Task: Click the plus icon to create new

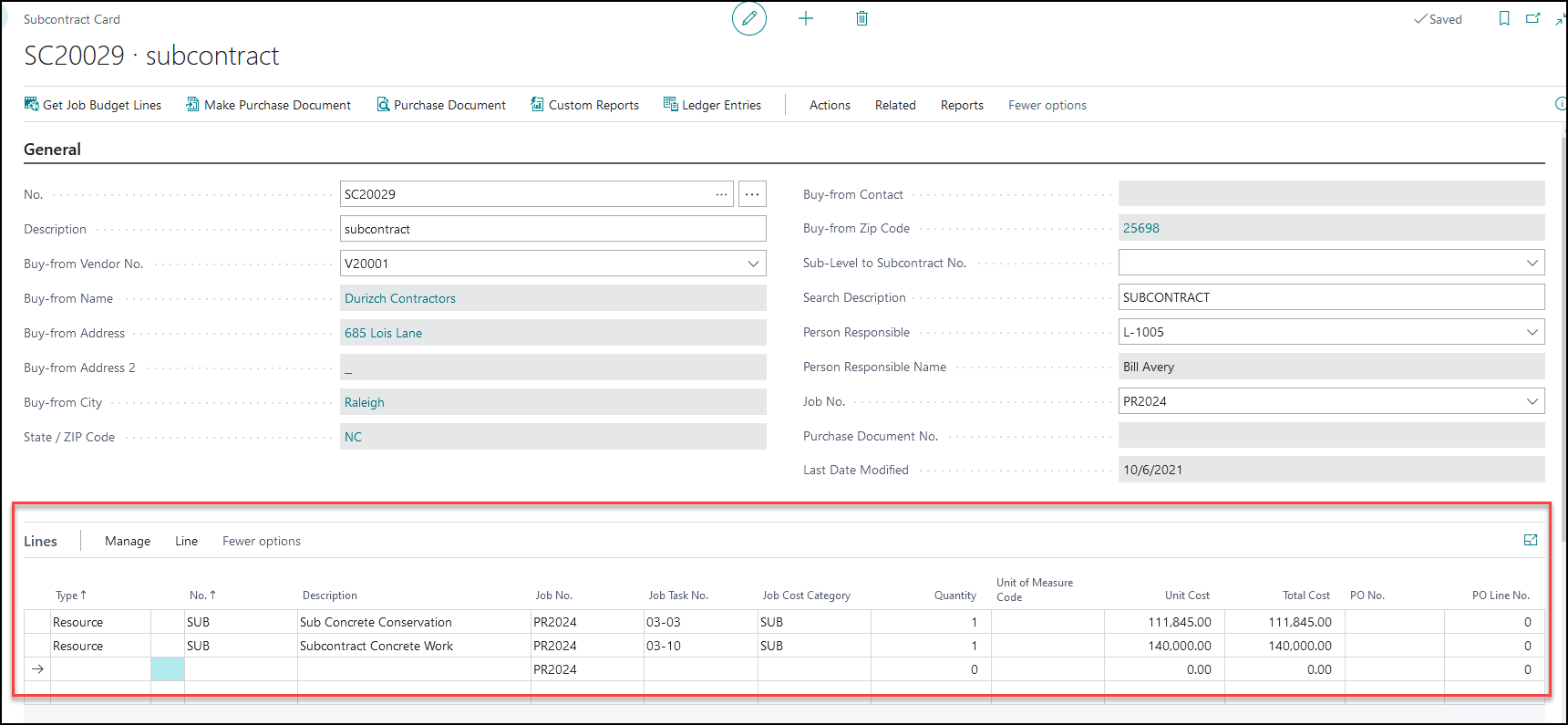Action: [x=806, y=19]
